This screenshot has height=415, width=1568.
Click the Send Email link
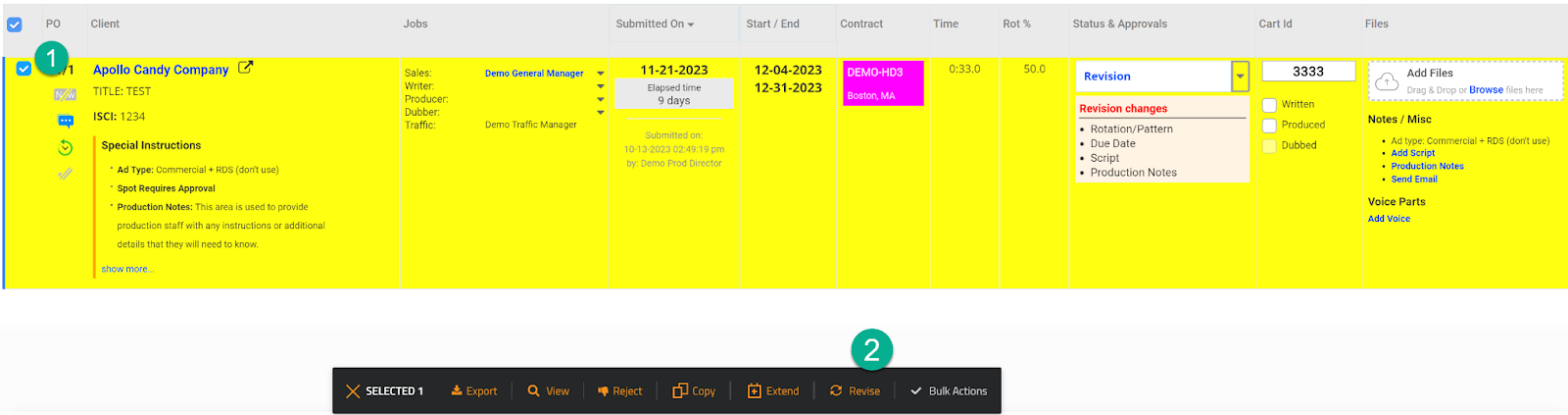coord(1414,179)
